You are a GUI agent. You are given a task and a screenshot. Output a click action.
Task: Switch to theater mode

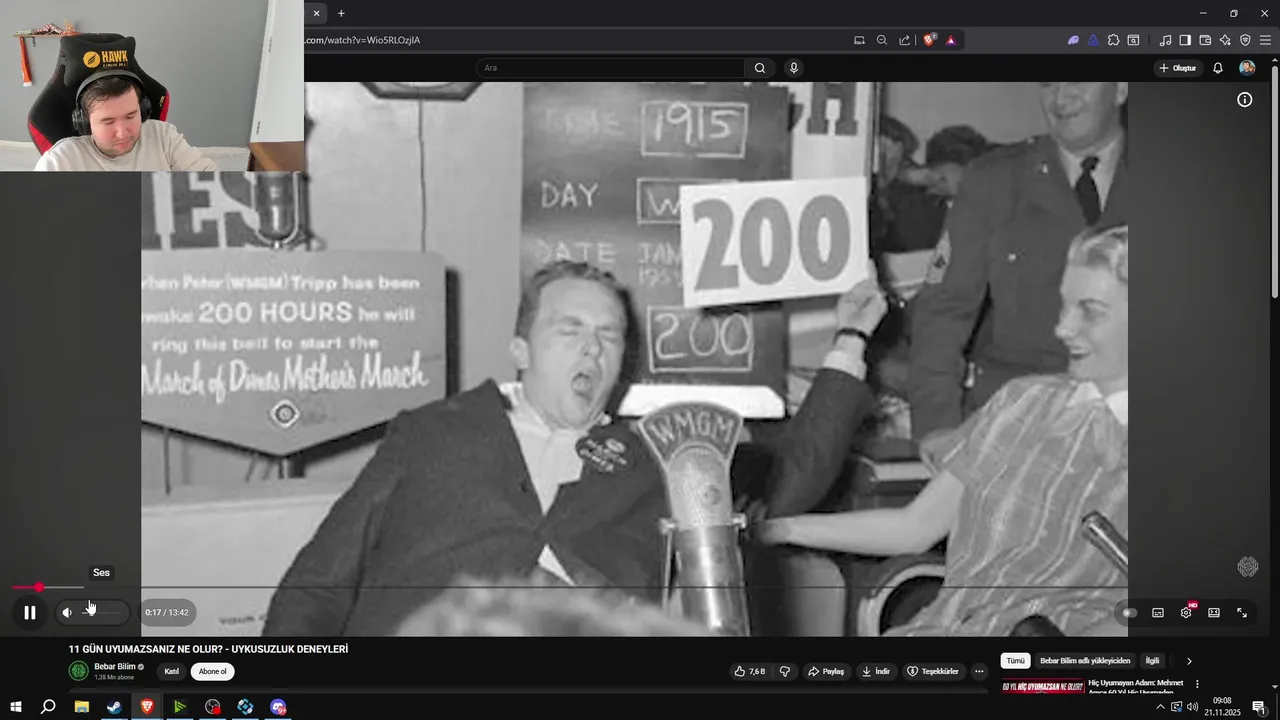click(1214, 613)
